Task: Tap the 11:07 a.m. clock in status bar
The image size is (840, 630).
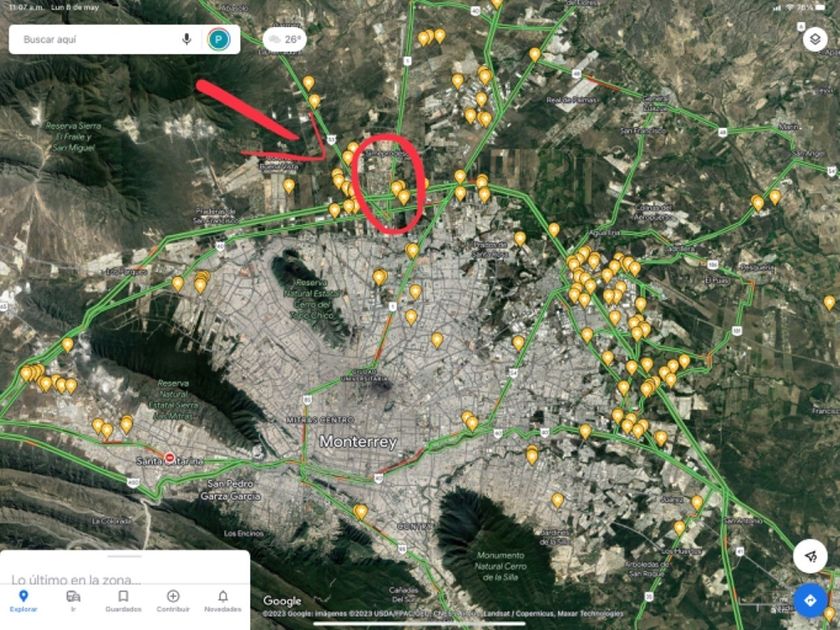Action: coord(26,8)
